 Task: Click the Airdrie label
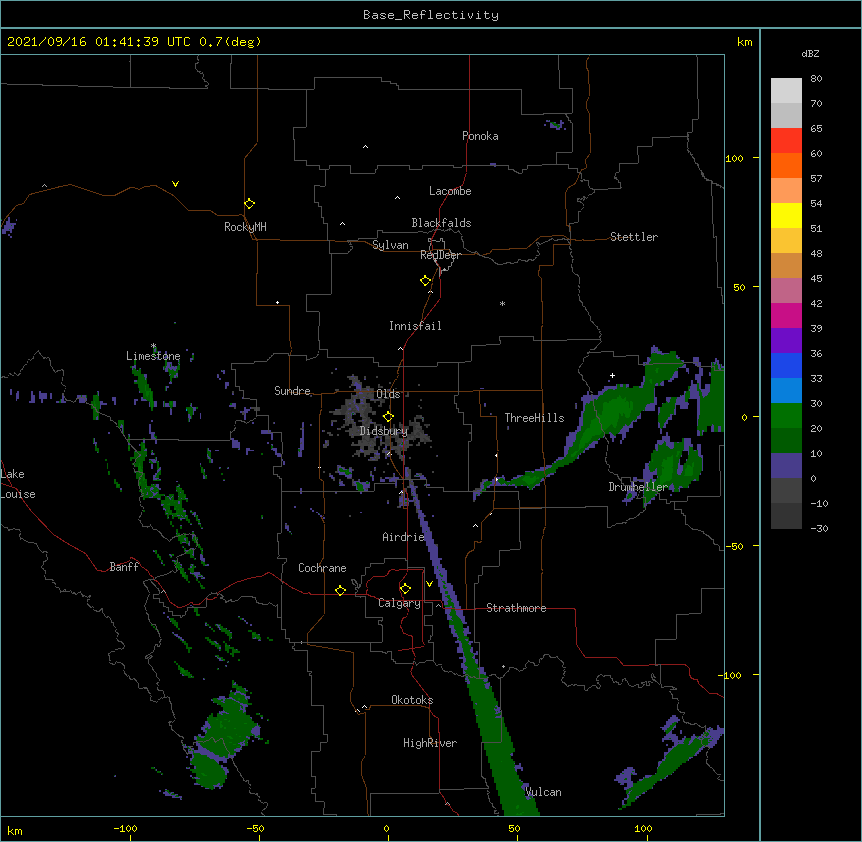coord(403,537)
